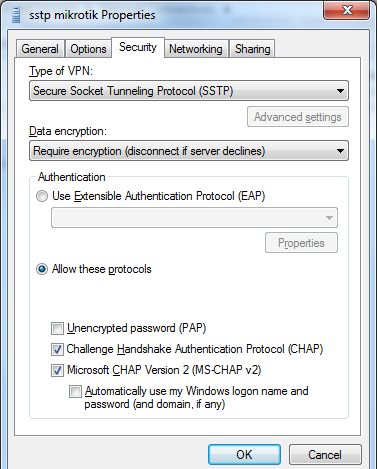Viewport: 378px width, 469px height.
Task: Go to the Sharing tab
Action: pyautogui.click(x=252, y=49)
